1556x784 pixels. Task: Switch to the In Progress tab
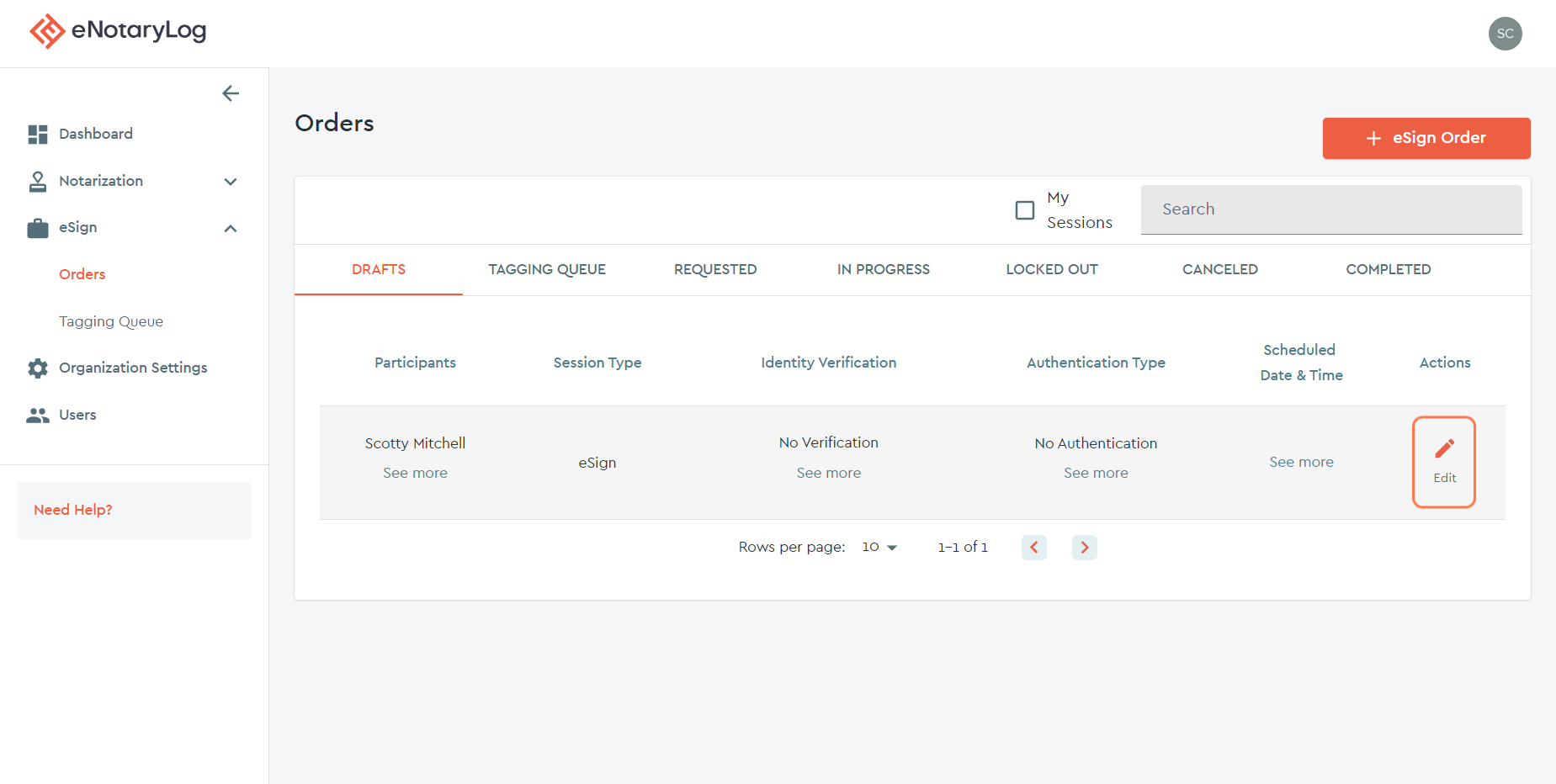point(884,269)
